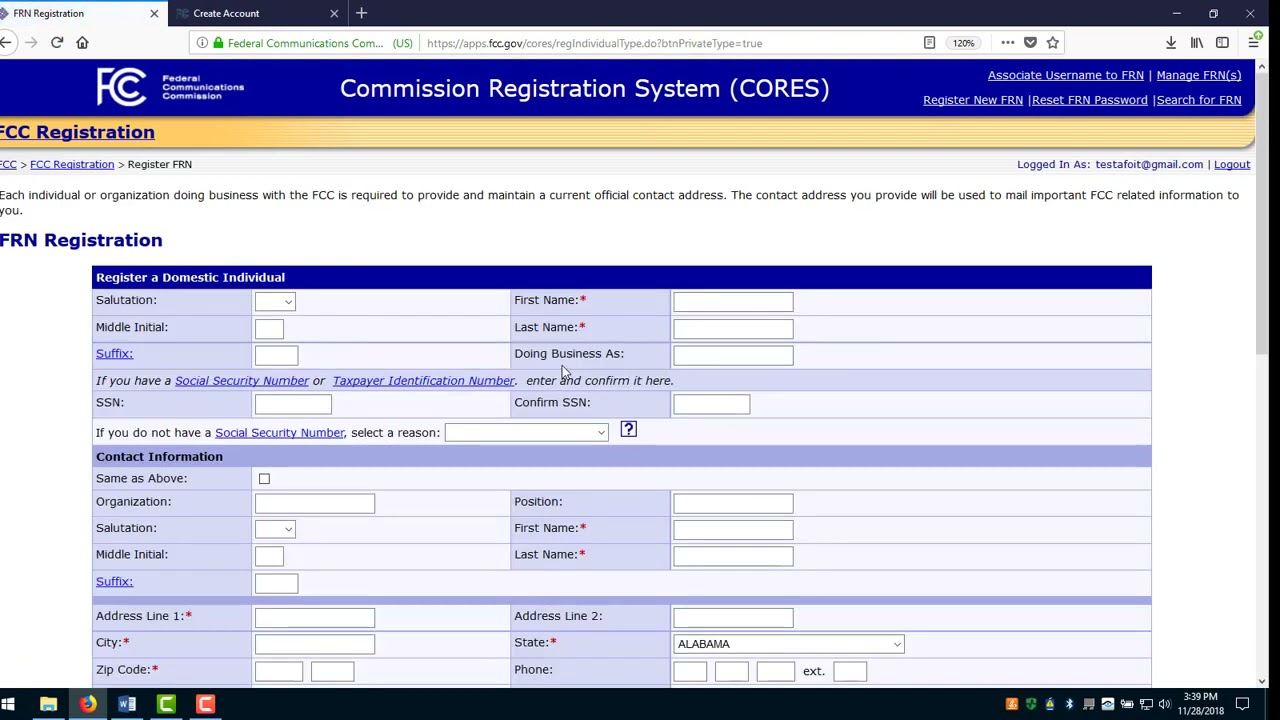Reload the page with the refresh icon
Screen dimensions: 1280x720
tap(57, 43)
